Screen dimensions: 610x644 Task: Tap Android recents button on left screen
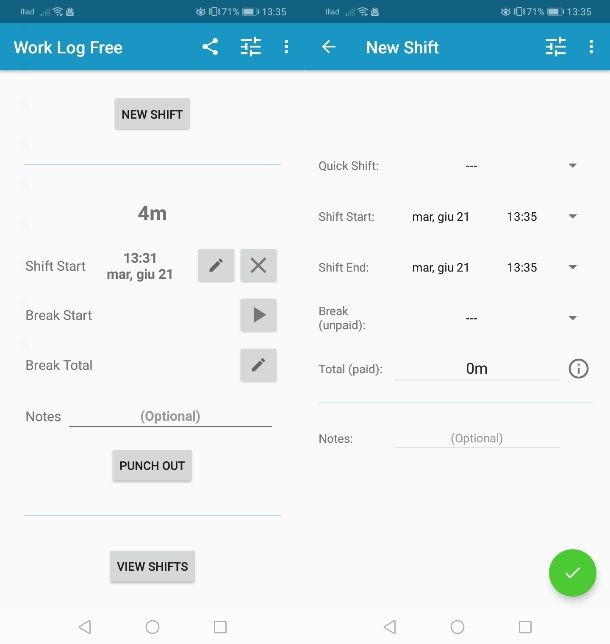click(220, 627)
